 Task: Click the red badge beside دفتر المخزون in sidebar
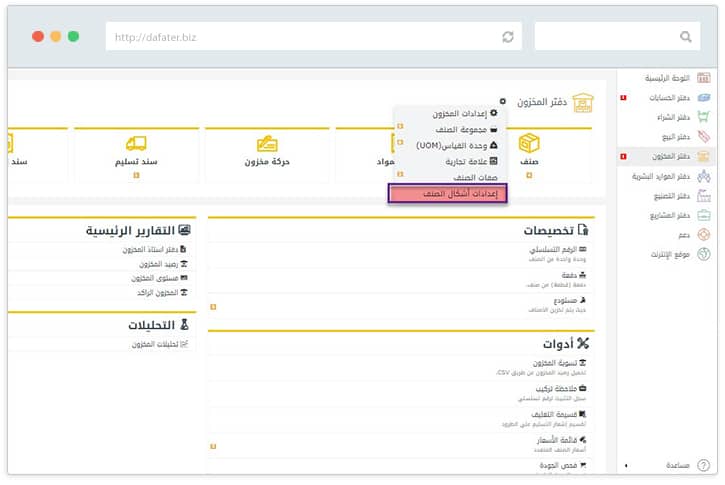pos(623,157)
